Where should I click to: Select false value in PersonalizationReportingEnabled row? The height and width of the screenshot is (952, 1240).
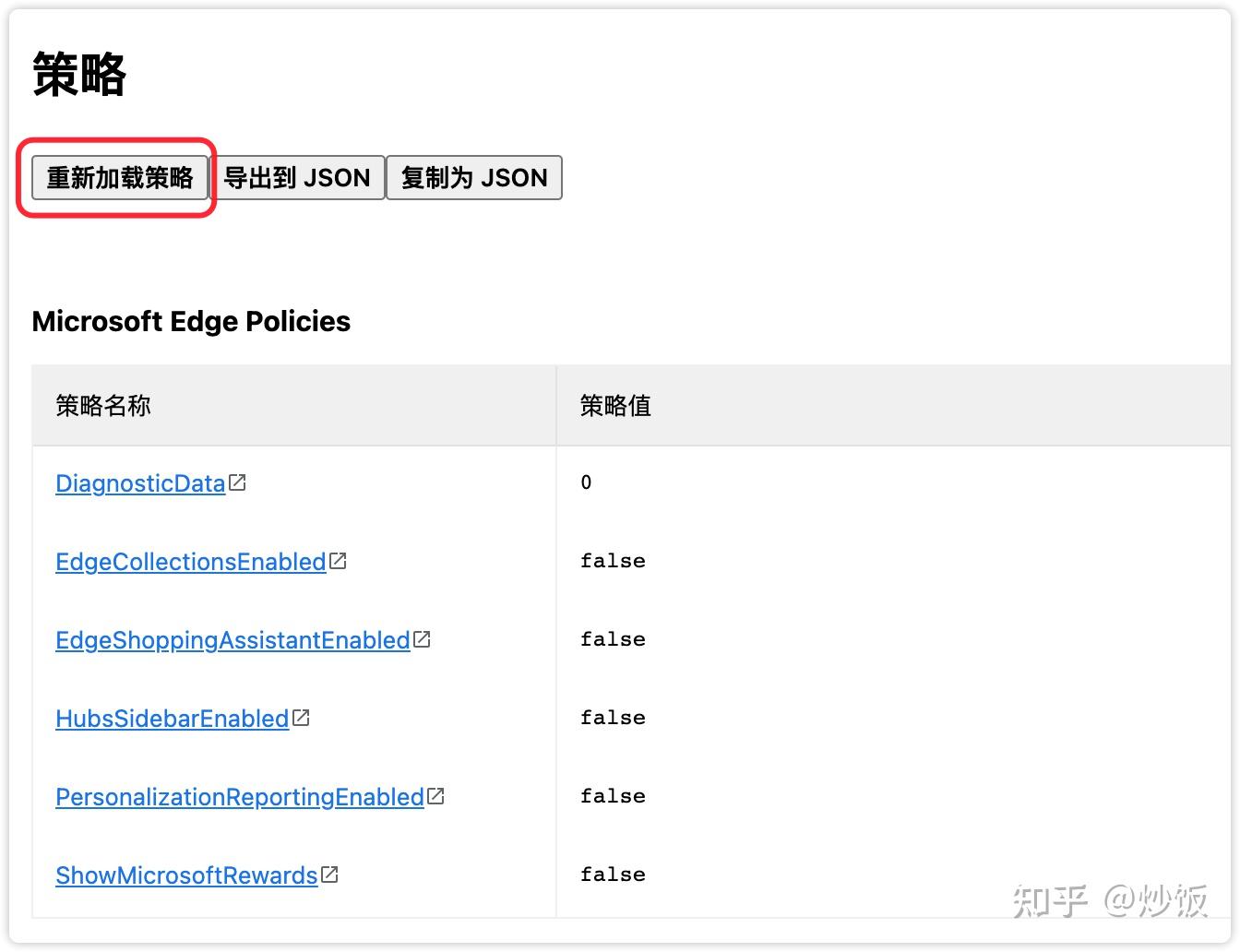coord(613,796)
